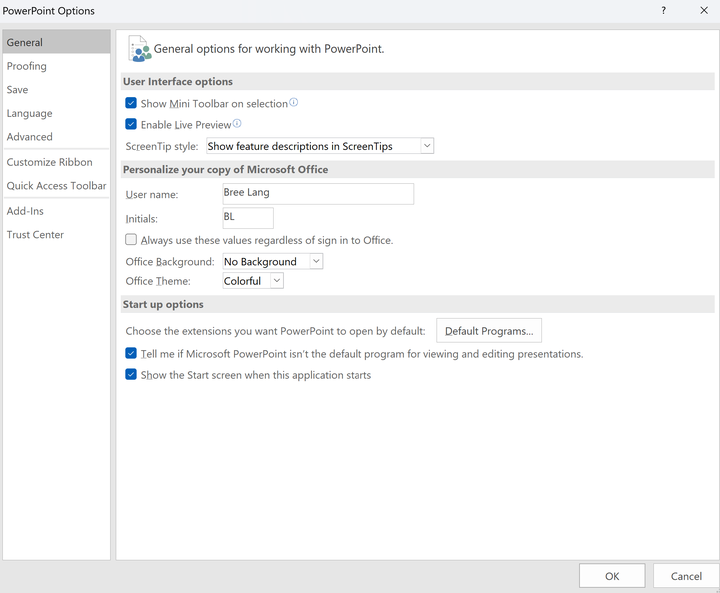The image size is (720, 593).
Task: Click the 'Choose the extensions' text
Action: 276,331
